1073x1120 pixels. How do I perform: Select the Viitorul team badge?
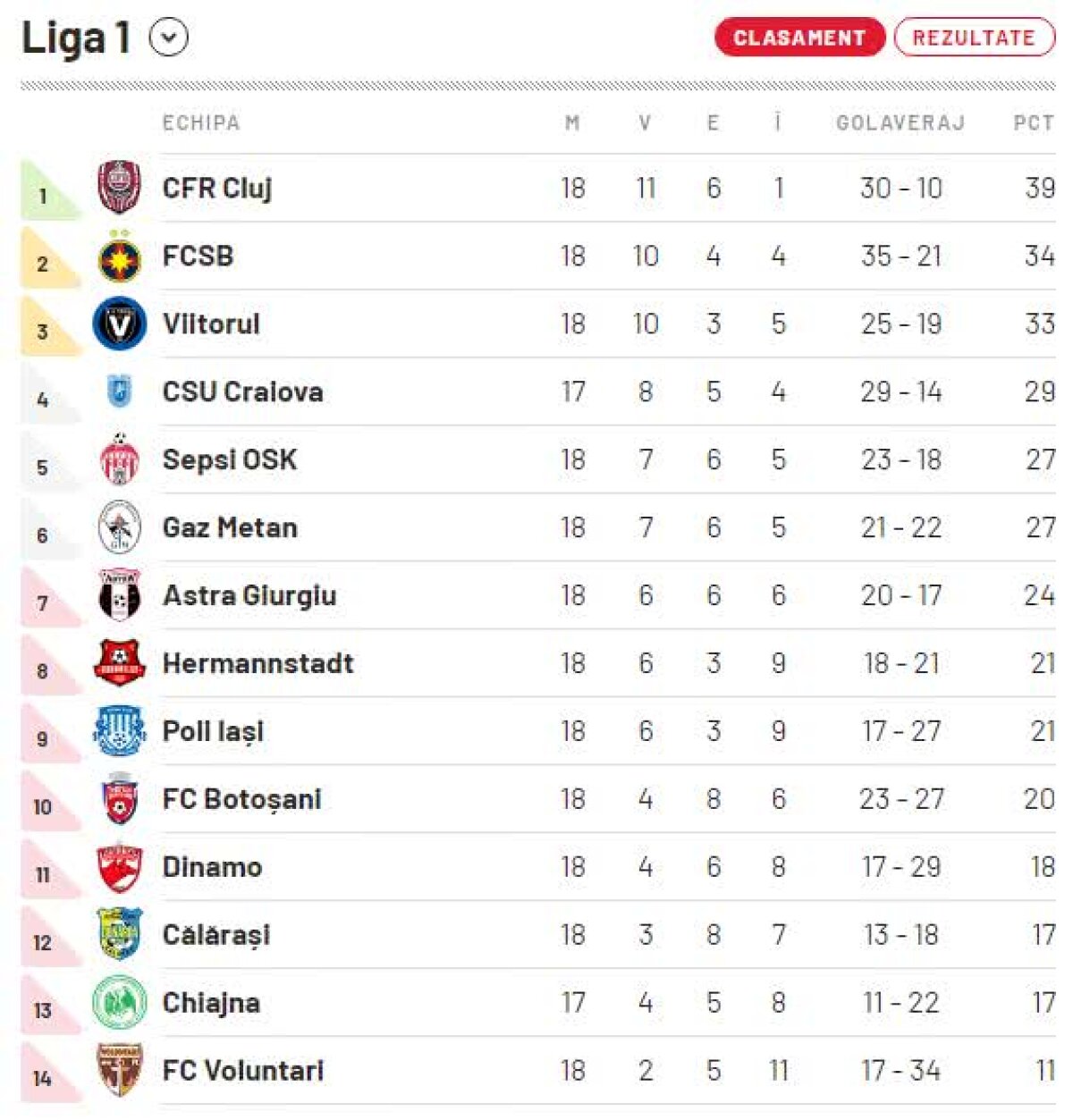pyautogui.click(x=119, y=324)
